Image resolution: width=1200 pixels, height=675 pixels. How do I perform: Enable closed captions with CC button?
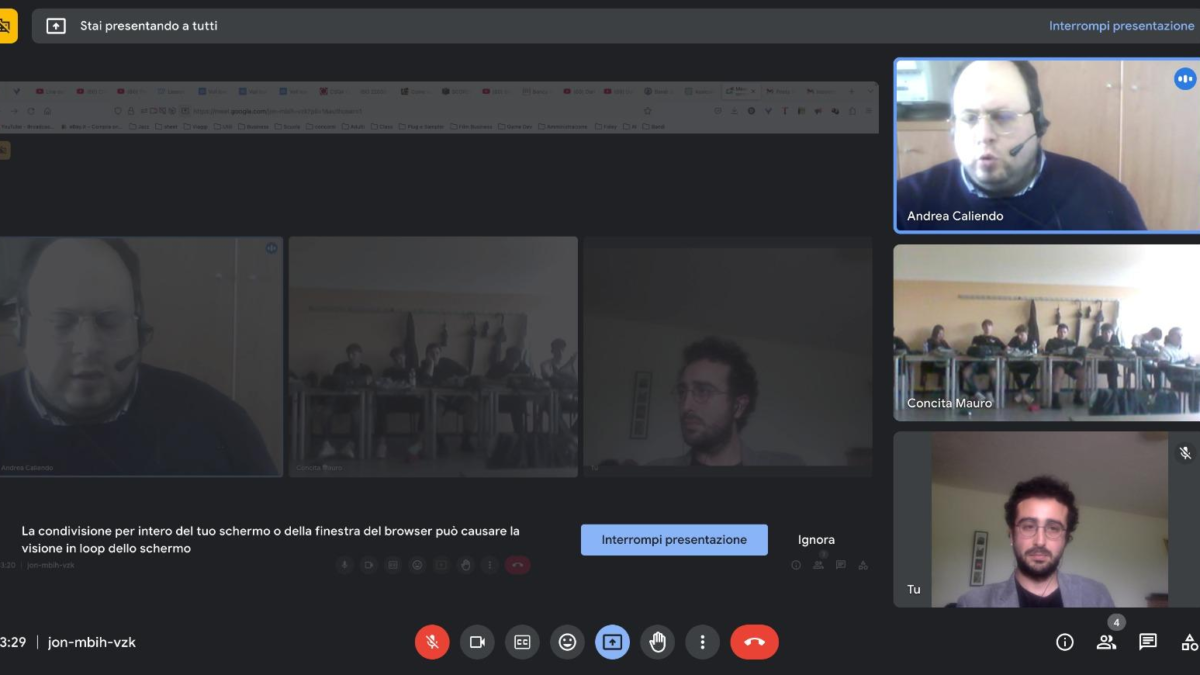[522, 642]
